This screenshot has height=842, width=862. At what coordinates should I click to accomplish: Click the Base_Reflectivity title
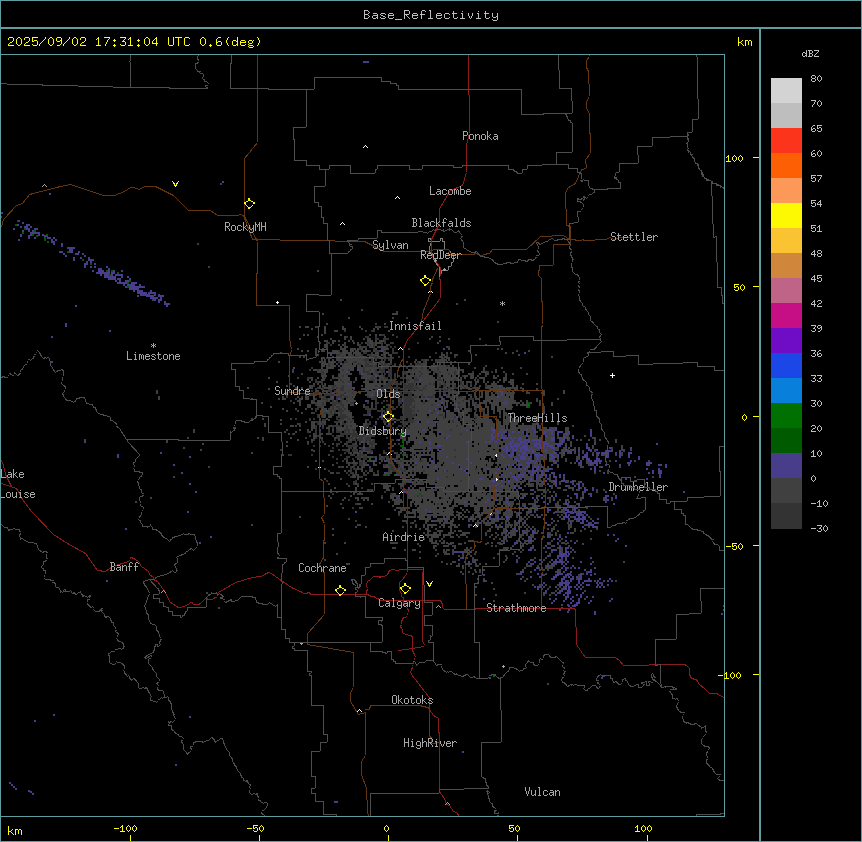point(431,15)
